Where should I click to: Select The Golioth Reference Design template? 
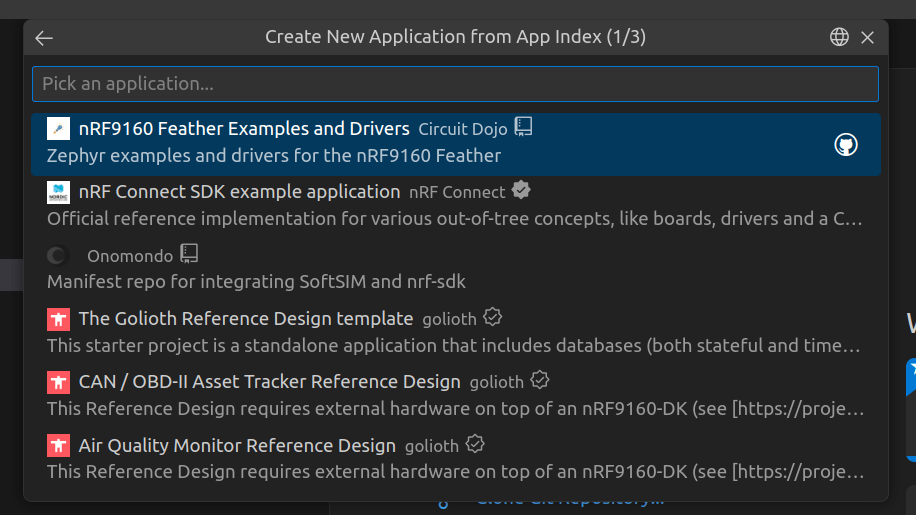click(456, 333)
